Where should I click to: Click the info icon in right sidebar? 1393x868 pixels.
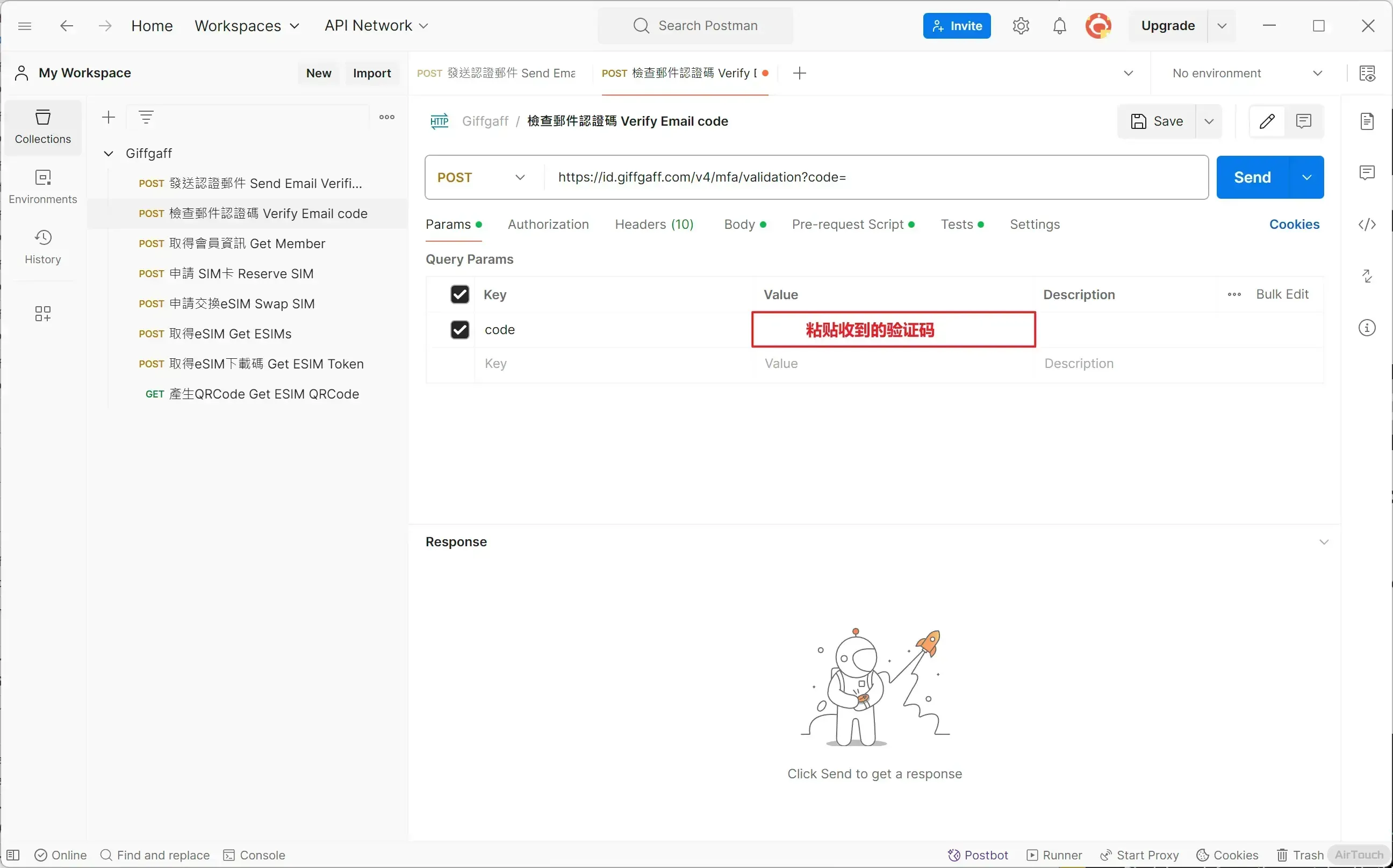point(1367,328)
